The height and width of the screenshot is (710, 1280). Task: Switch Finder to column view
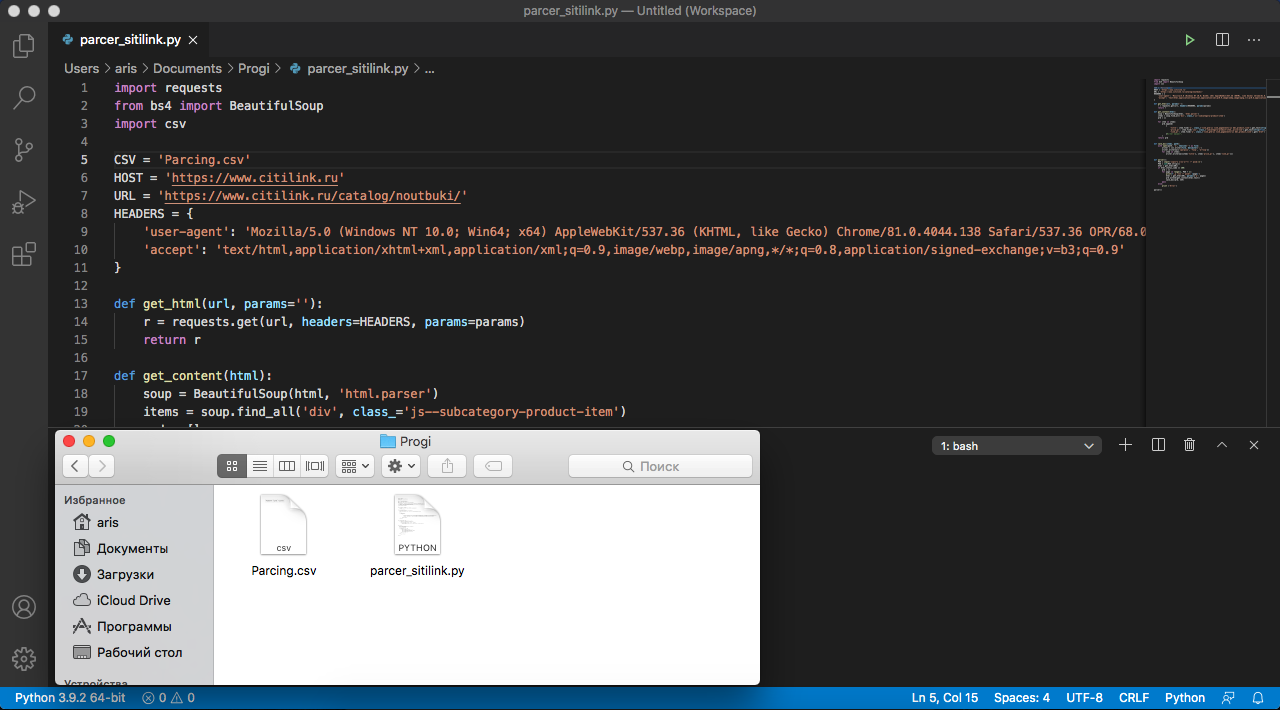coord(287,466)
